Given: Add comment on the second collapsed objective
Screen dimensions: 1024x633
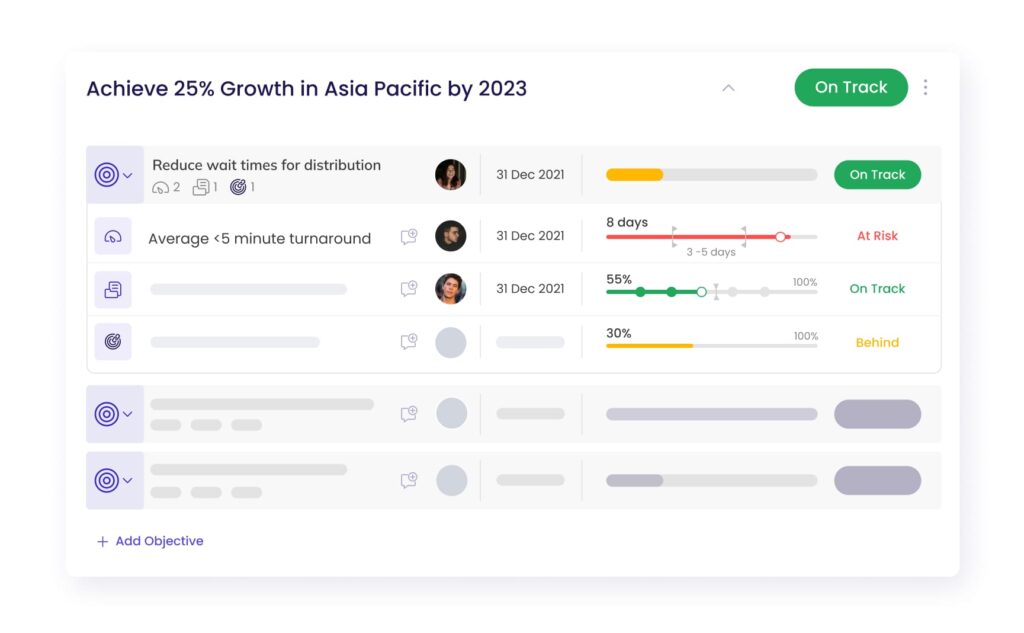Looking at the screenshot, I should (409, 414).
